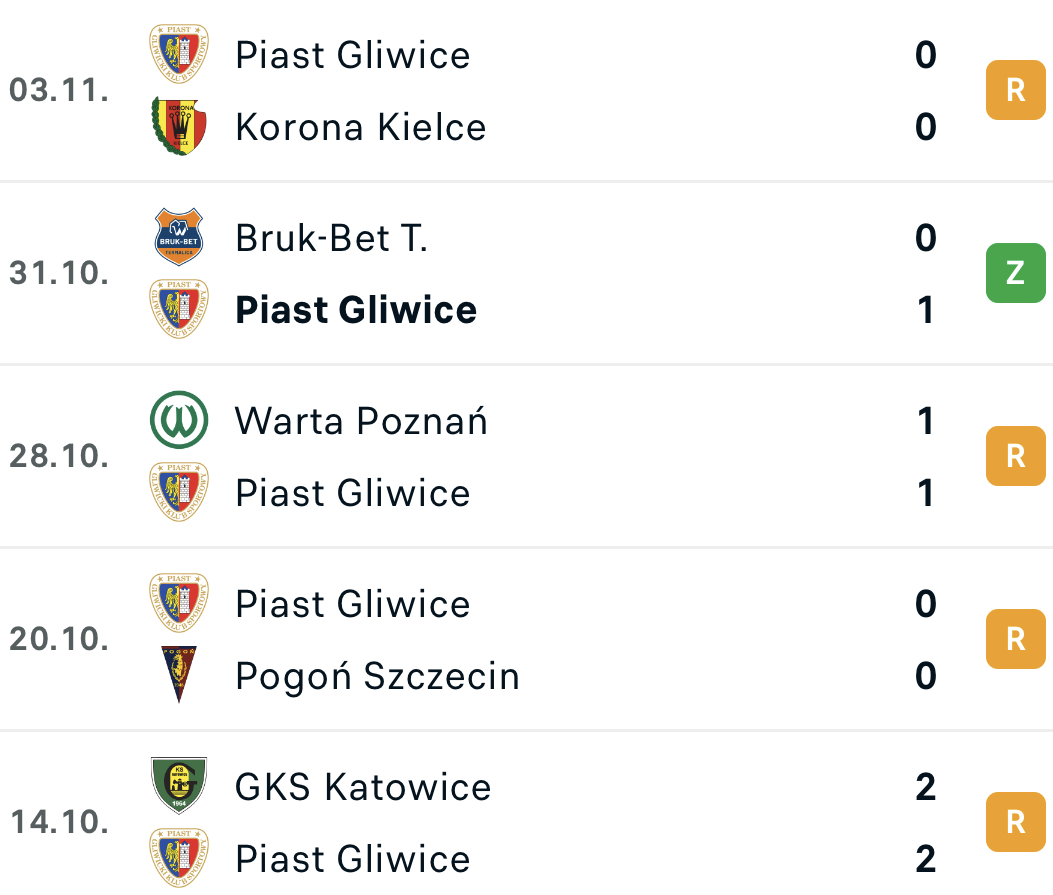The height and width of the screenshot is (895, 1053).
Task: Select the Warta Poznań team name
Action: [361, 421]
